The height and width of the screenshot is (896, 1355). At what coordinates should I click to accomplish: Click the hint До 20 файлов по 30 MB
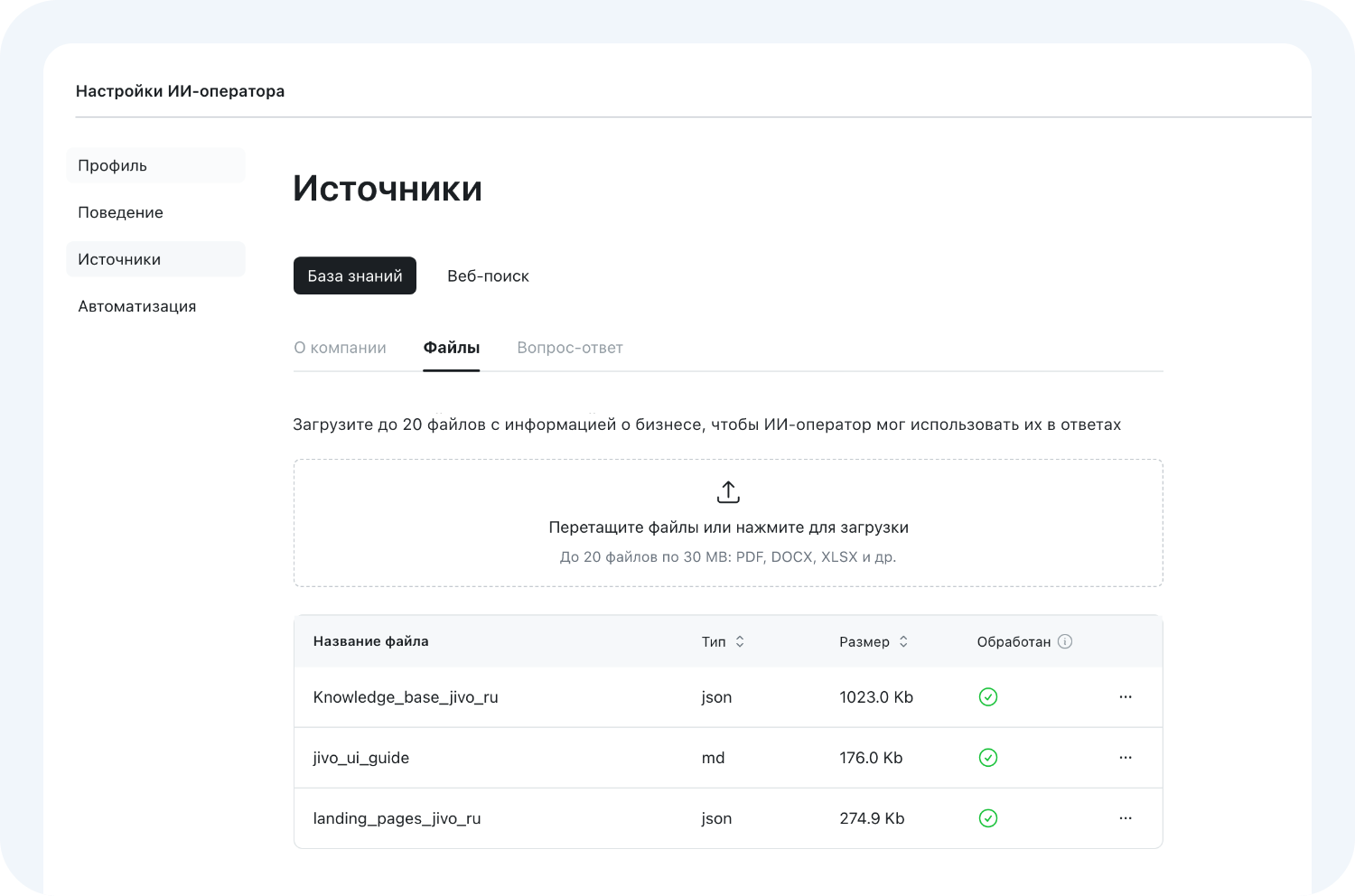728,556
